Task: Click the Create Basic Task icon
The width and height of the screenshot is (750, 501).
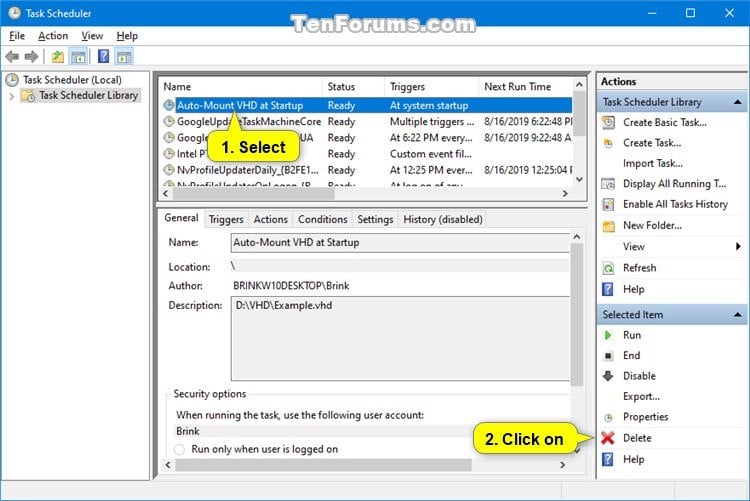Action: pyautogui.click(x=608, y=122)
